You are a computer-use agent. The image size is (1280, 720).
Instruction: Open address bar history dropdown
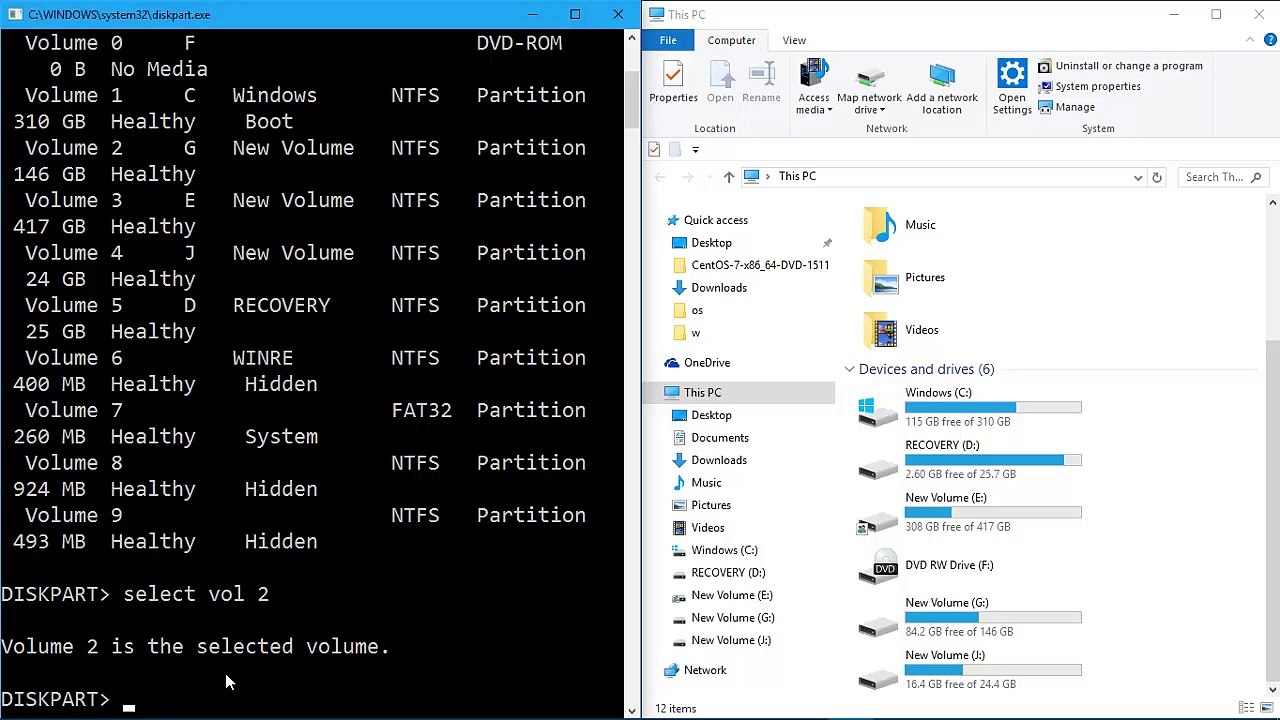[1137, 177]
